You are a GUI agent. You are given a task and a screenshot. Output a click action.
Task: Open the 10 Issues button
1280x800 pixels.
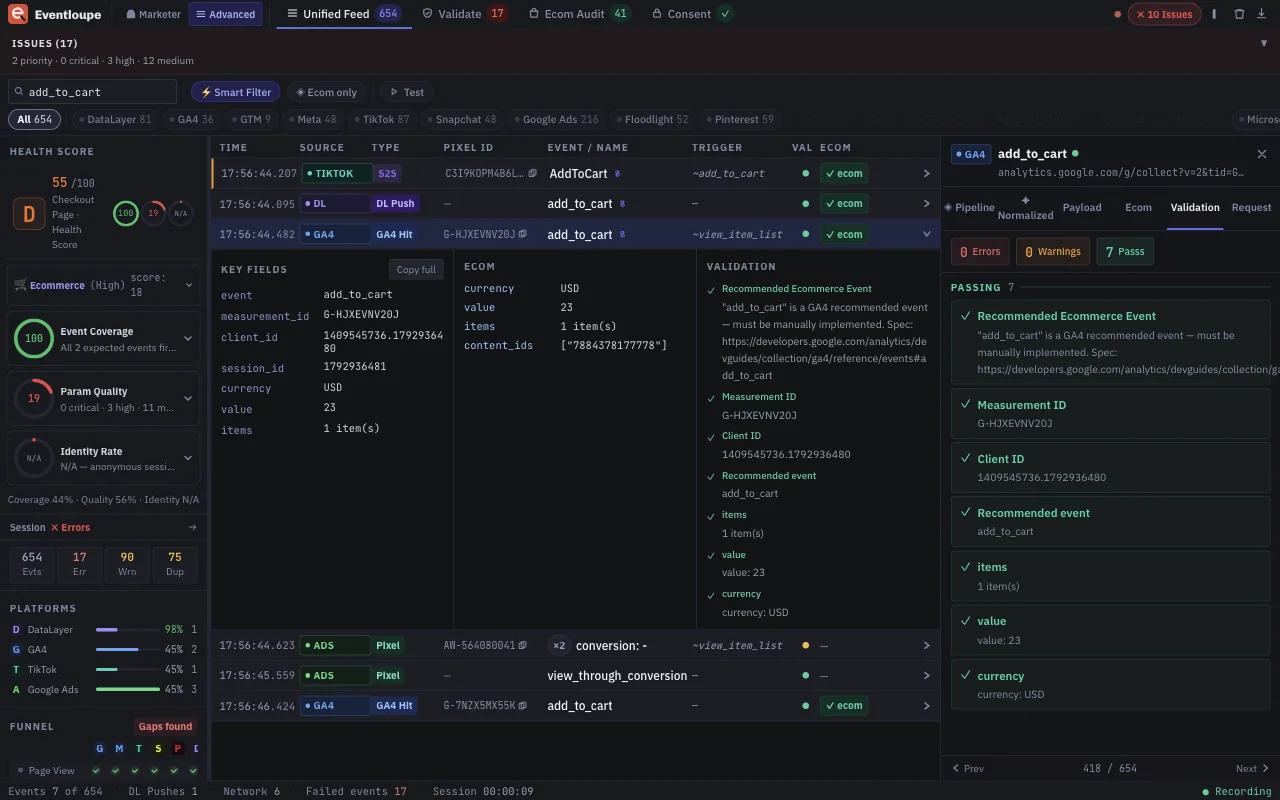(x=1164, y=14)
